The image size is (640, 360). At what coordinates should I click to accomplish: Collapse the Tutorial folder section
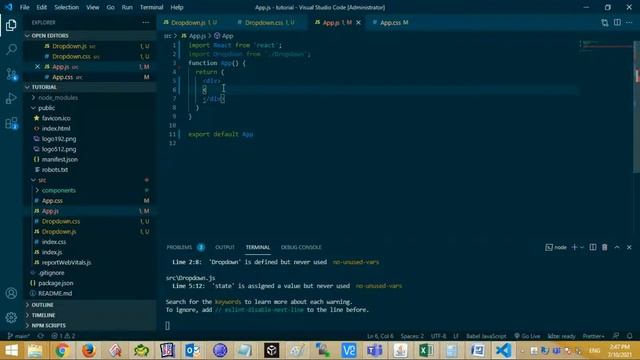click(89, 87)
